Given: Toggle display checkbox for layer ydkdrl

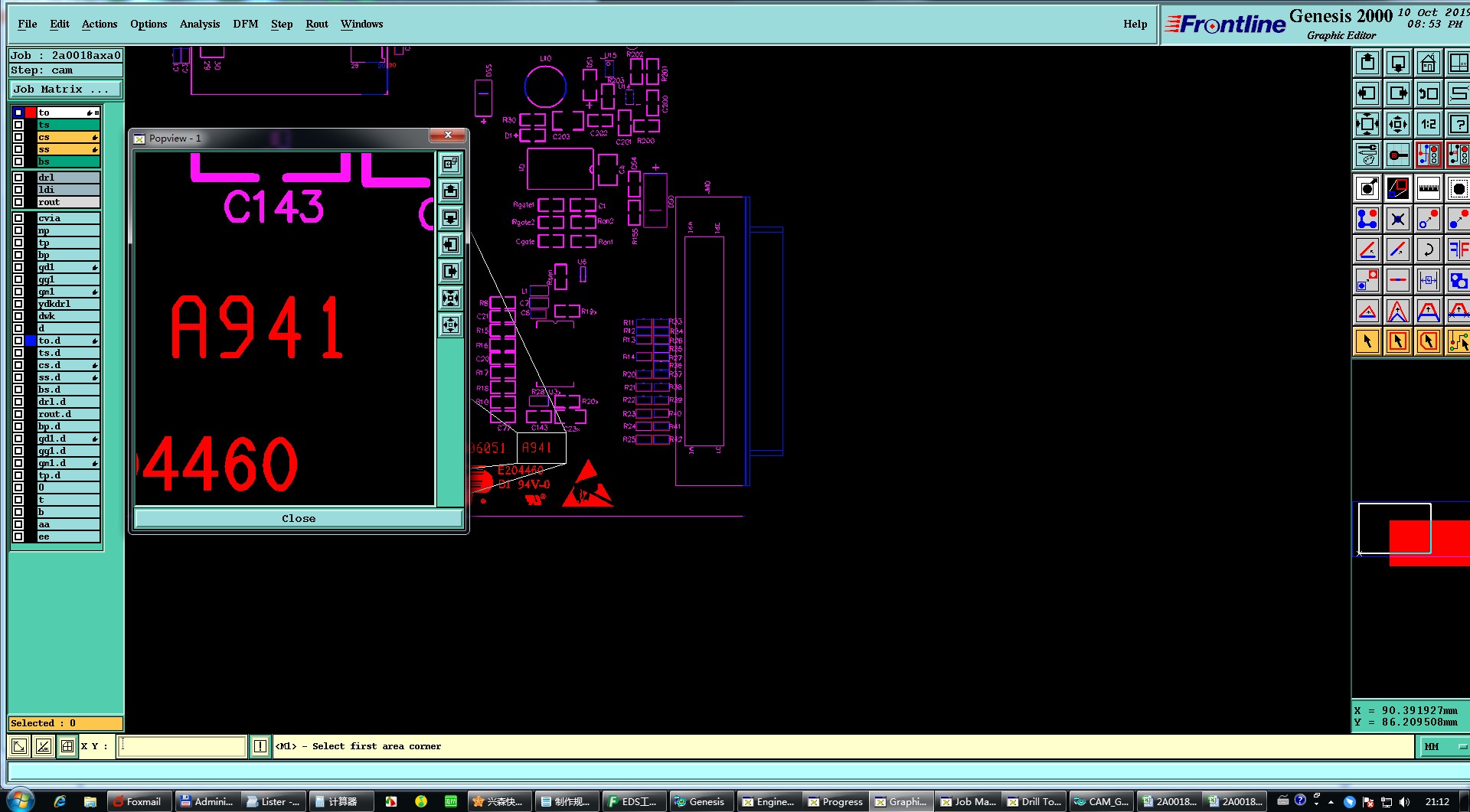Looking at the screenshot, I should pos(18,304).
